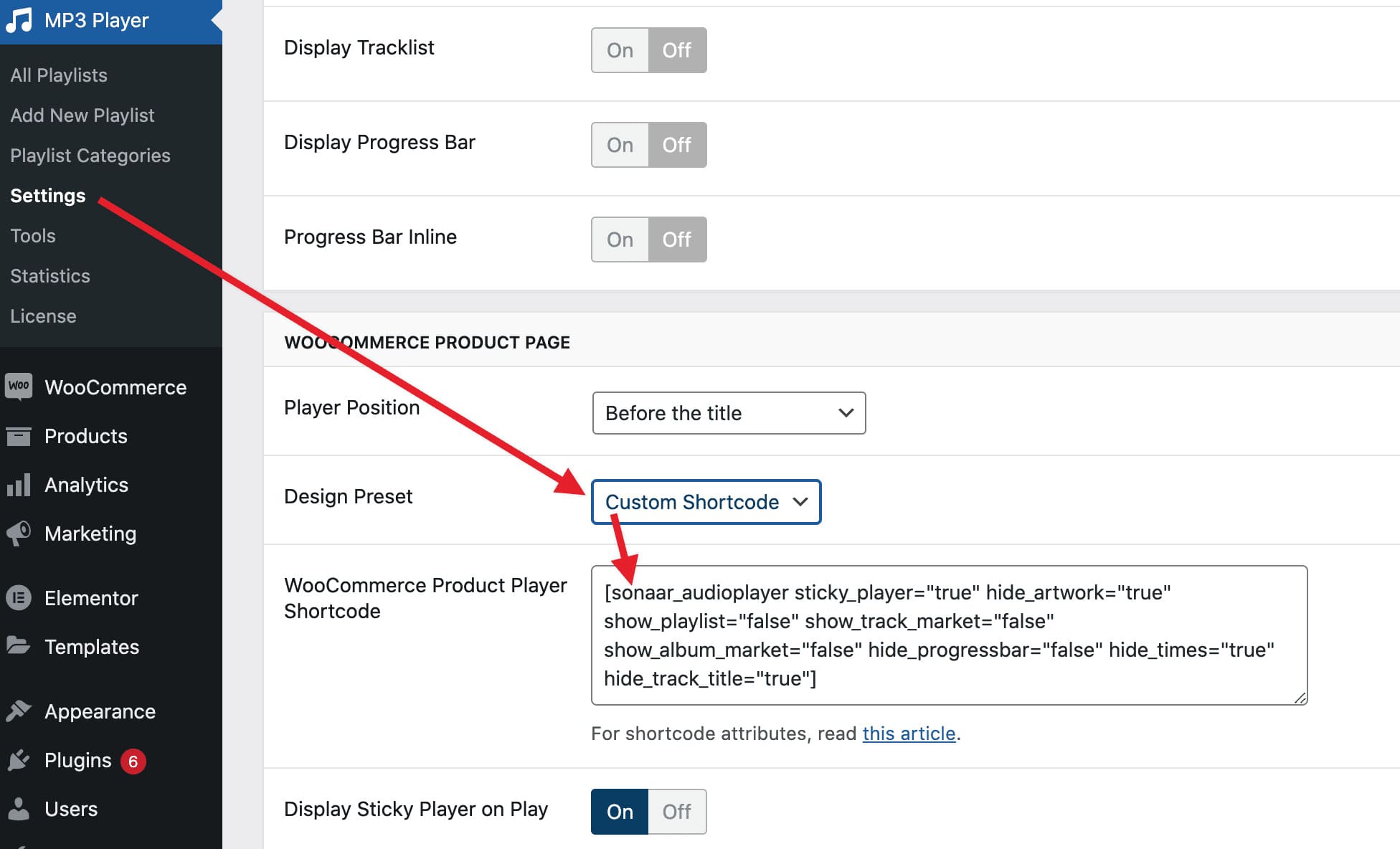Open WooCommerce admin menu

pos(111,387)
